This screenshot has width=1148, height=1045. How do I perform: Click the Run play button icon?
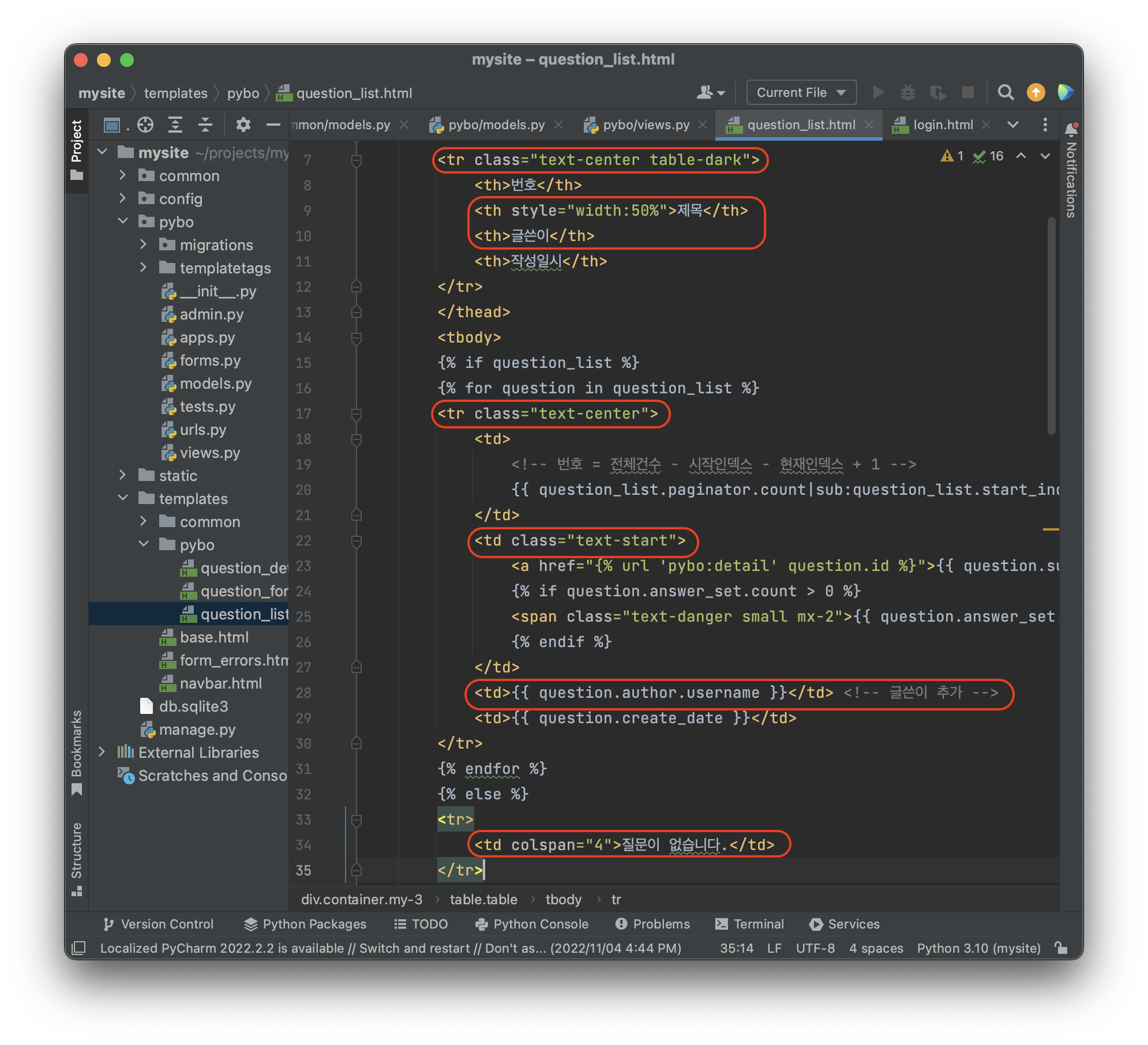[878, 92]
